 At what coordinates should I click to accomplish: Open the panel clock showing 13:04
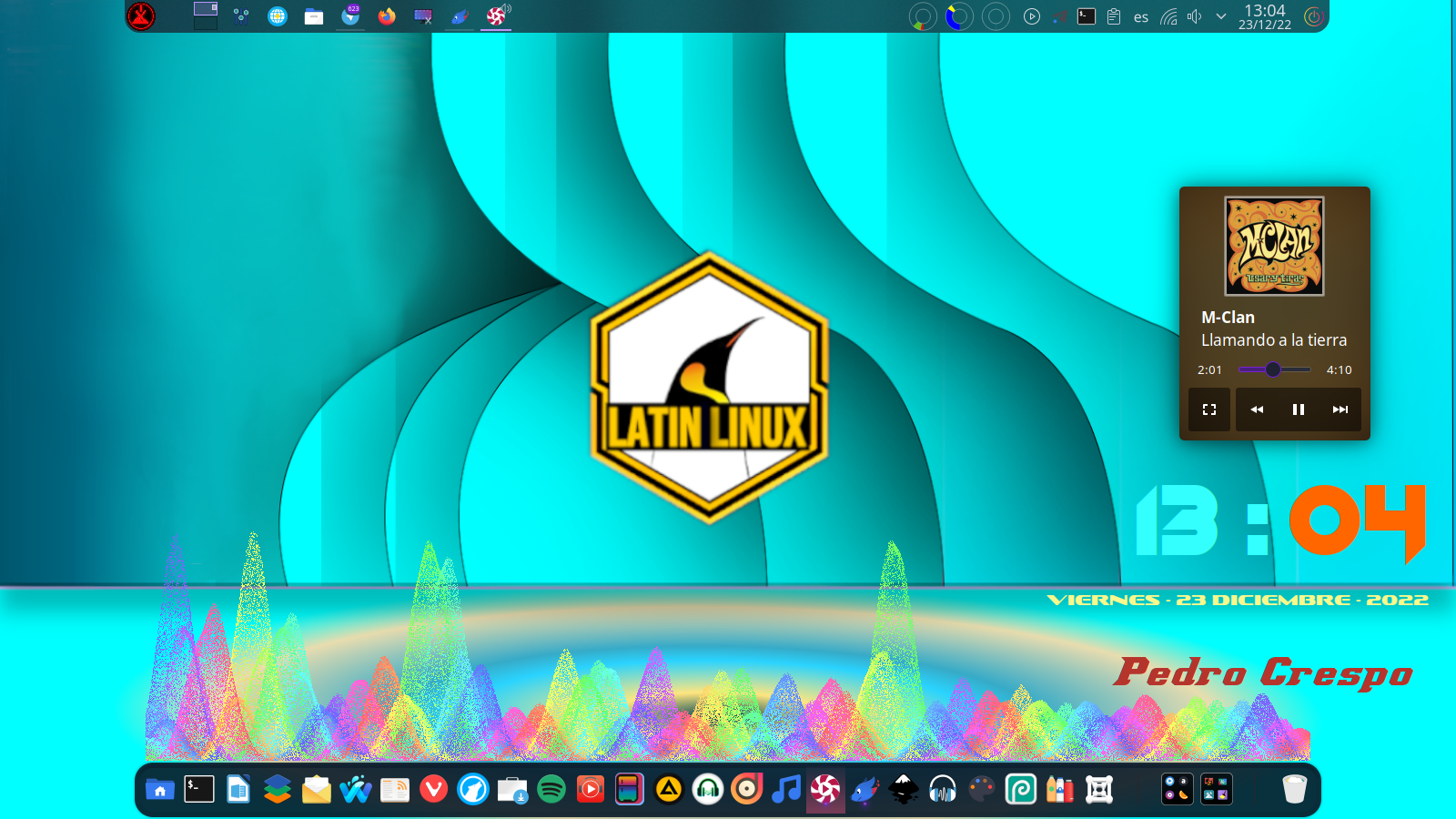click(x=1265, y=16)
